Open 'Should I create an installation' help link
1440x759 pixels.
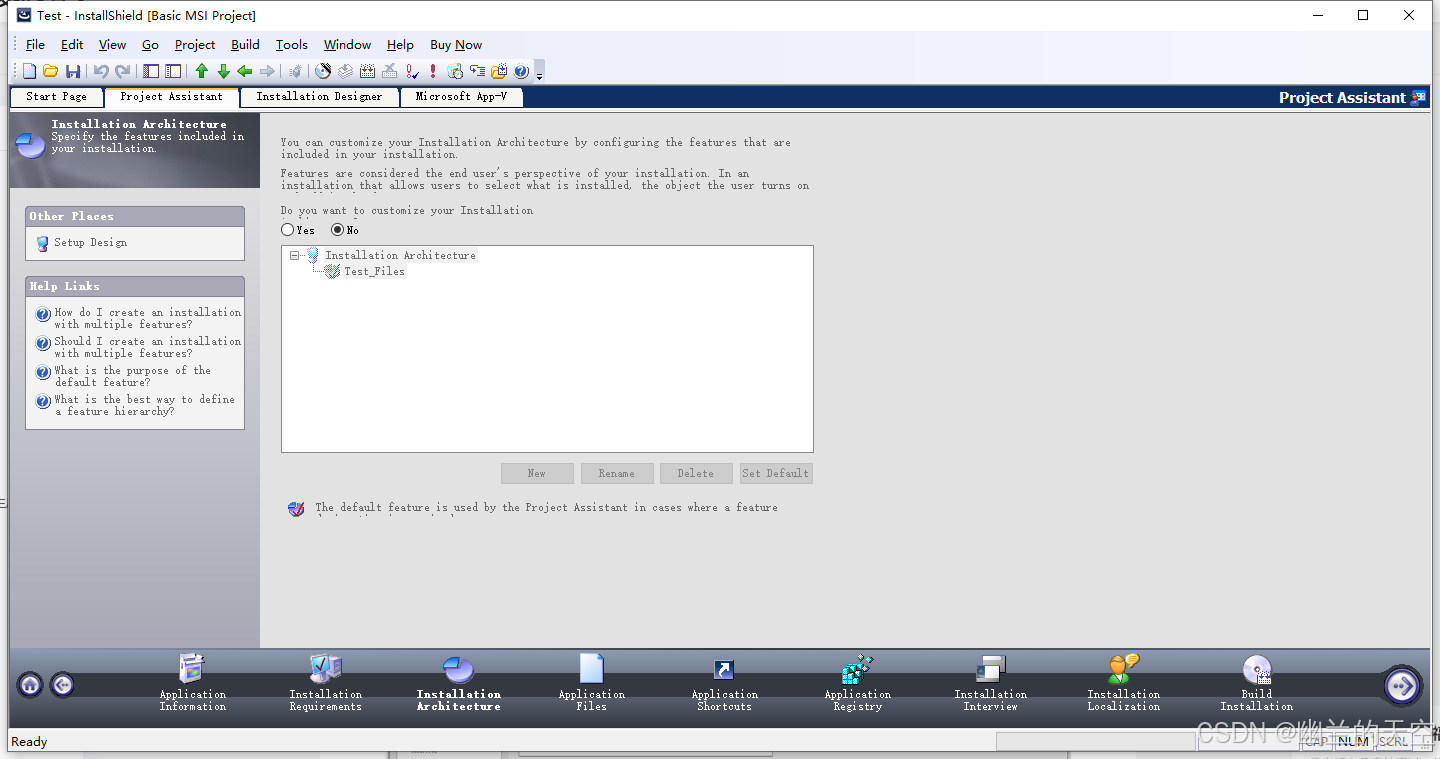tap(147, 347)
